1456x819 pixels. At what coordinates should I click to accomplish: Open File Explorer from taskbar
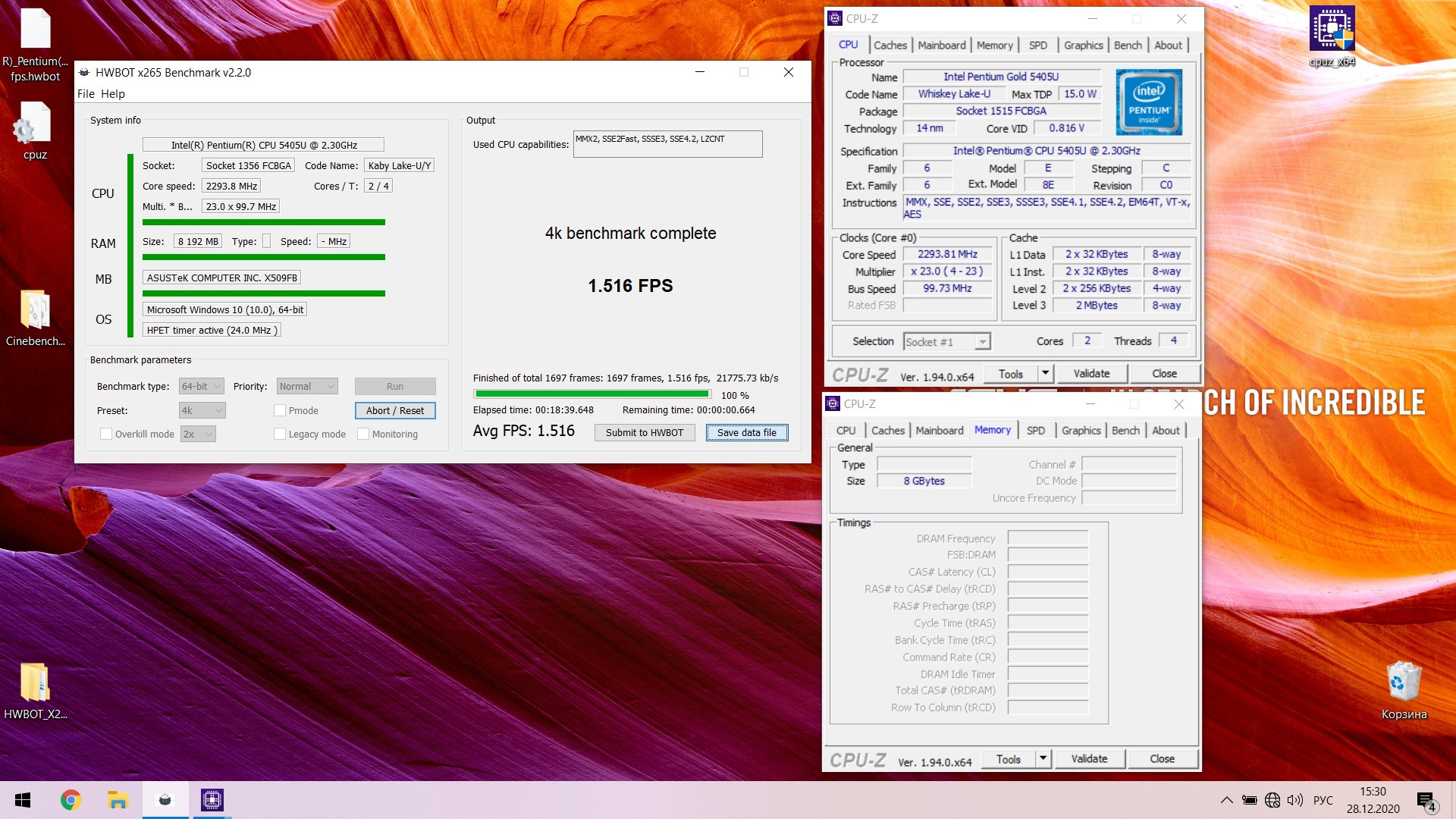point(118,800)
